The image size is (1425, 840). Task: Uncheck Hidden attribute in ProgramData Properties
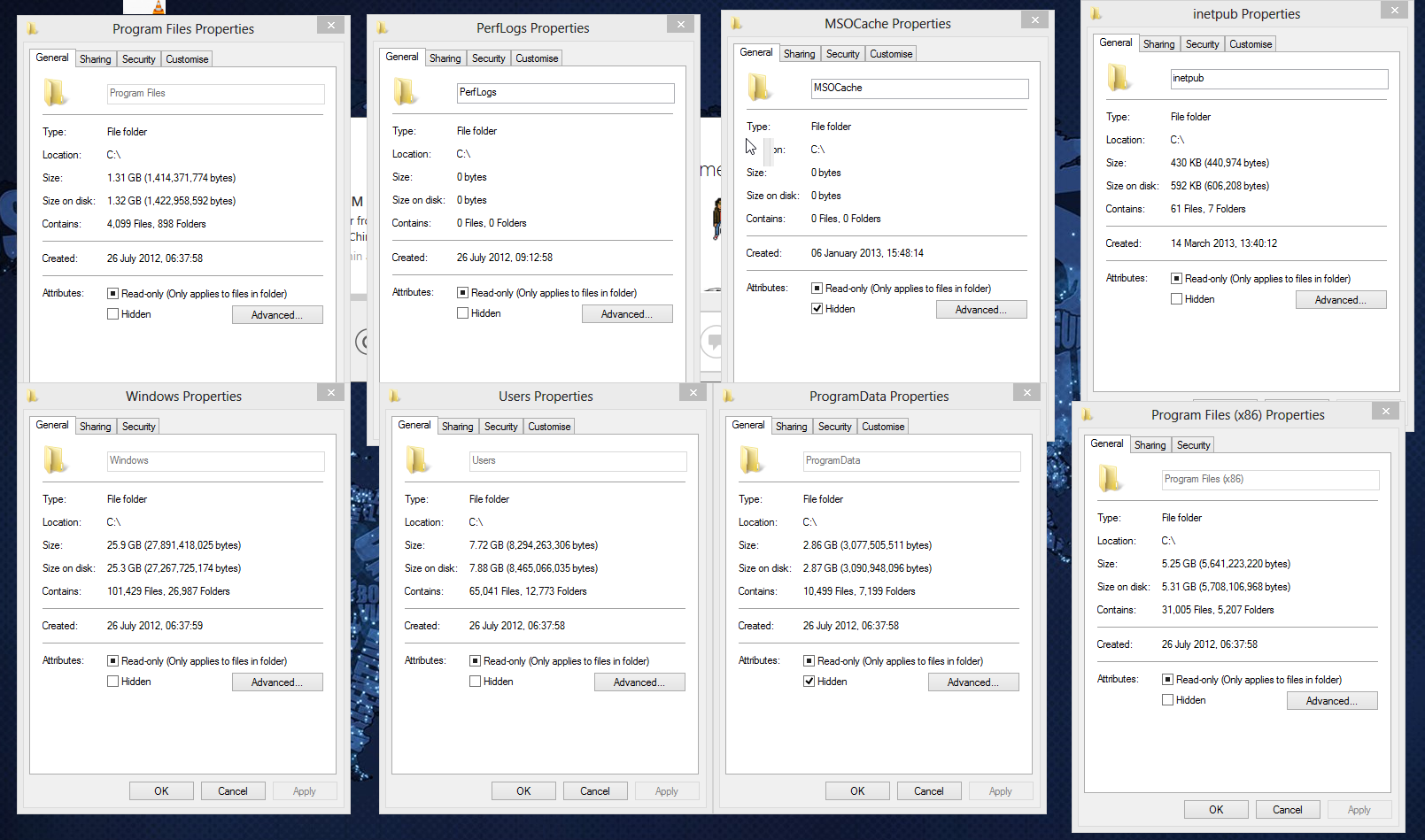(x=809, y=682)
